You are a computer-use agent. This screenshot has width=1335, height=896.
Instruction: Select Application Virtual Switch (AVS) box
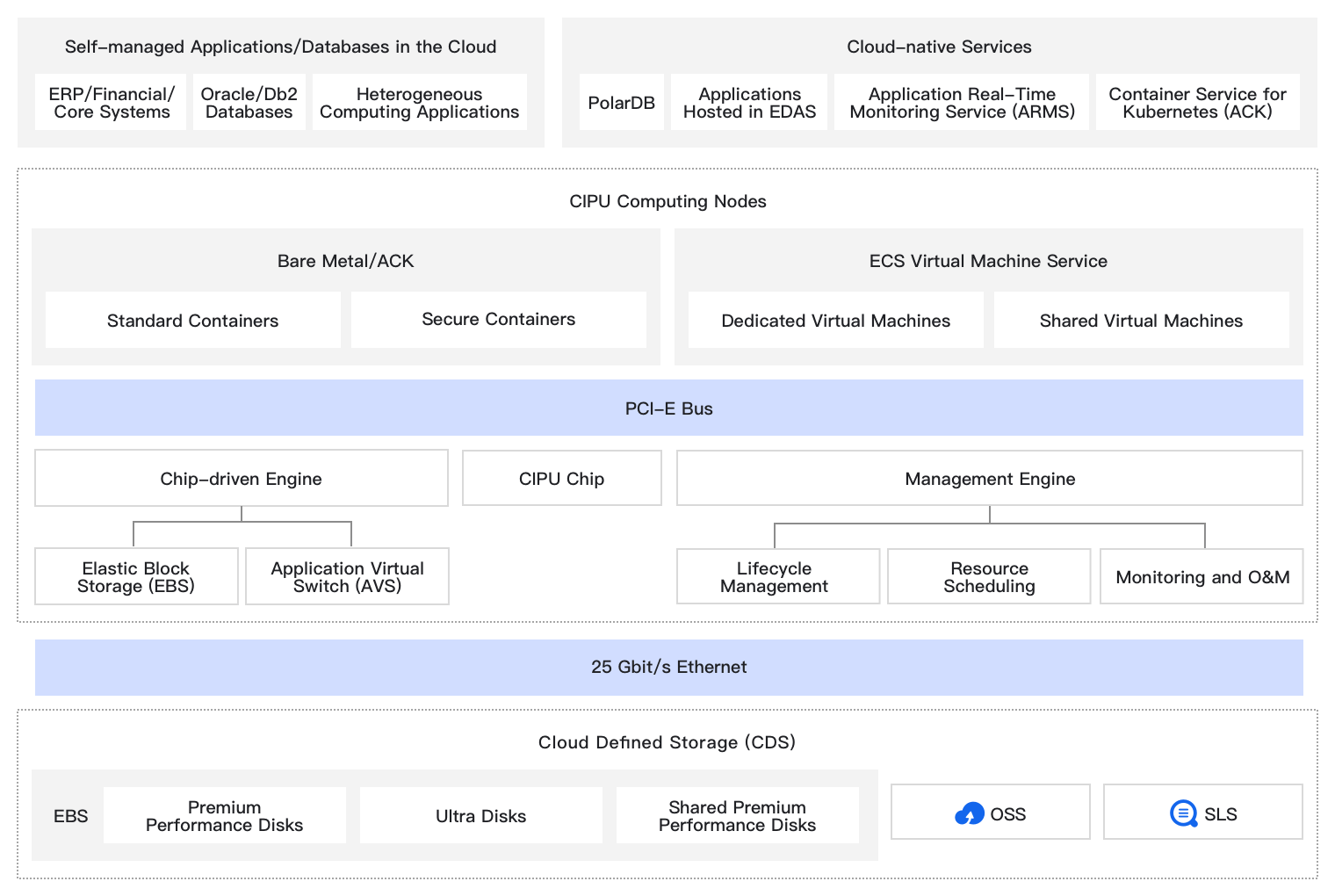[347, 577]
